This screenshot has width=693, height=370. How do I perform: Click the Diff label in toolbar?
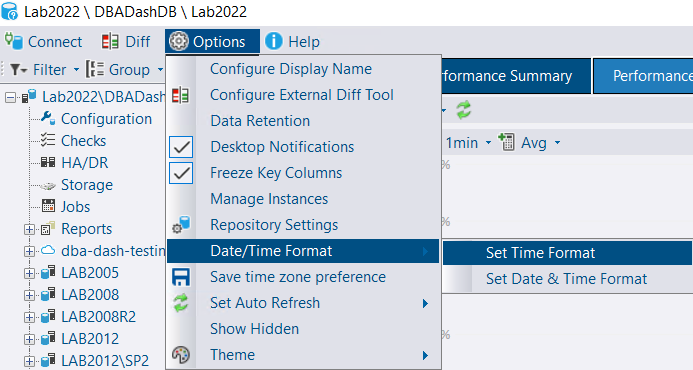coord(137,42)
